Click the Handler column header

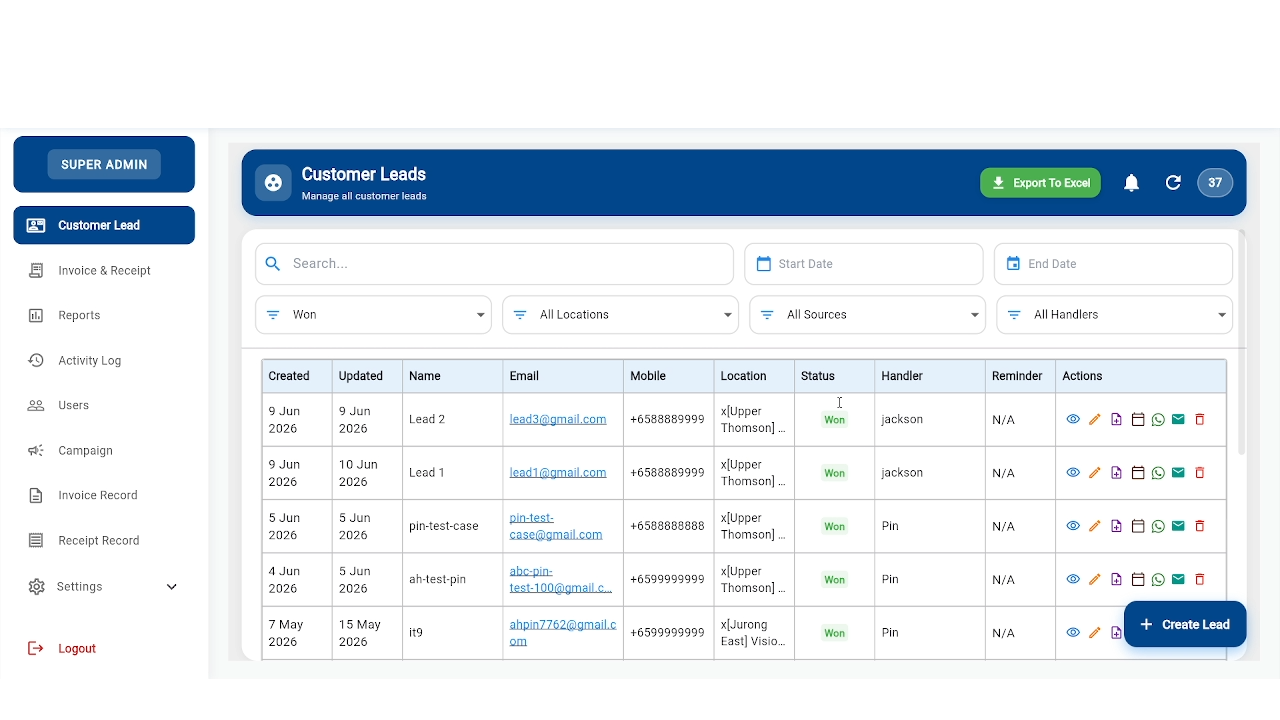[930, 376]
